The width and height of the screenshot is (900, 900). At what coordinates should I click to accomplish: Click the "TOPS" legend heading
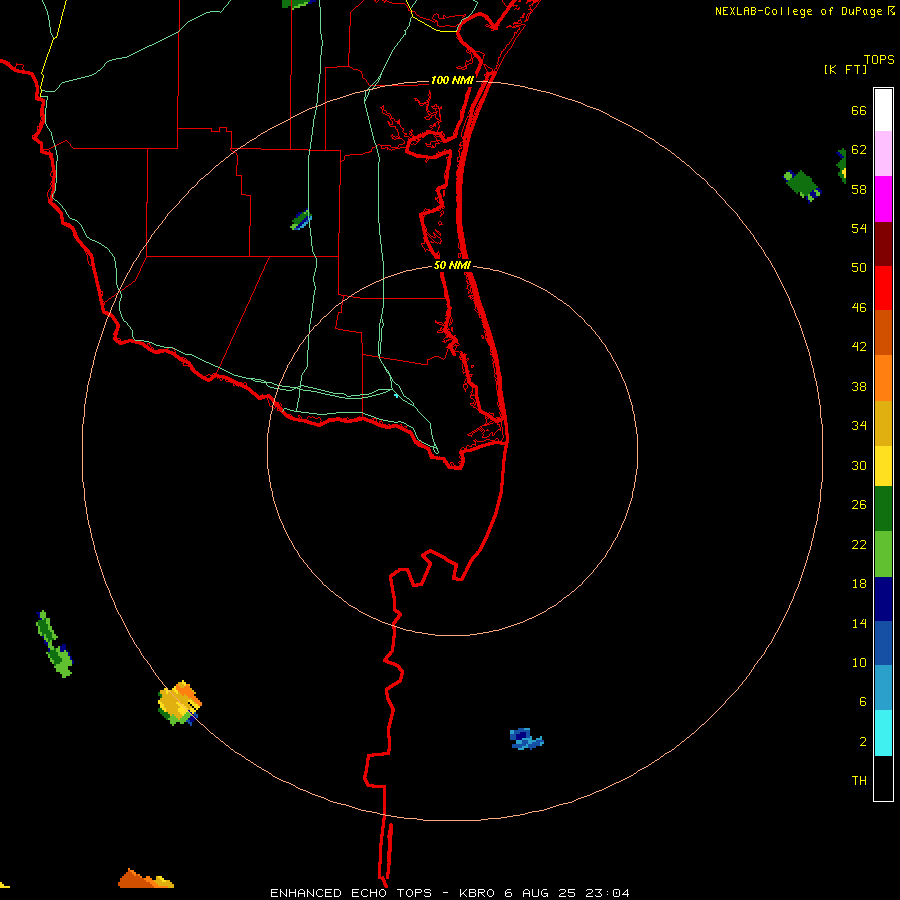point(879,59)
